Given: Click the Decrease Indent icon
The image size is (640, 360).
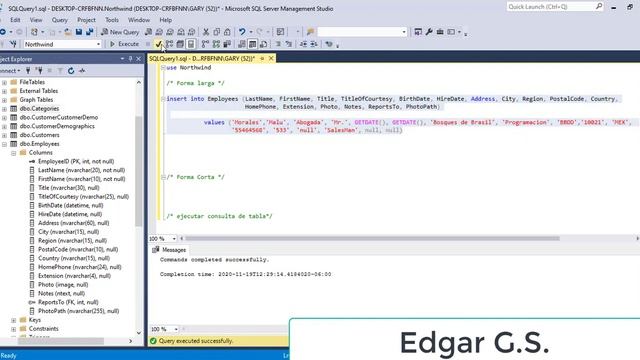Looking at the screenshot, I should (303, 44).
